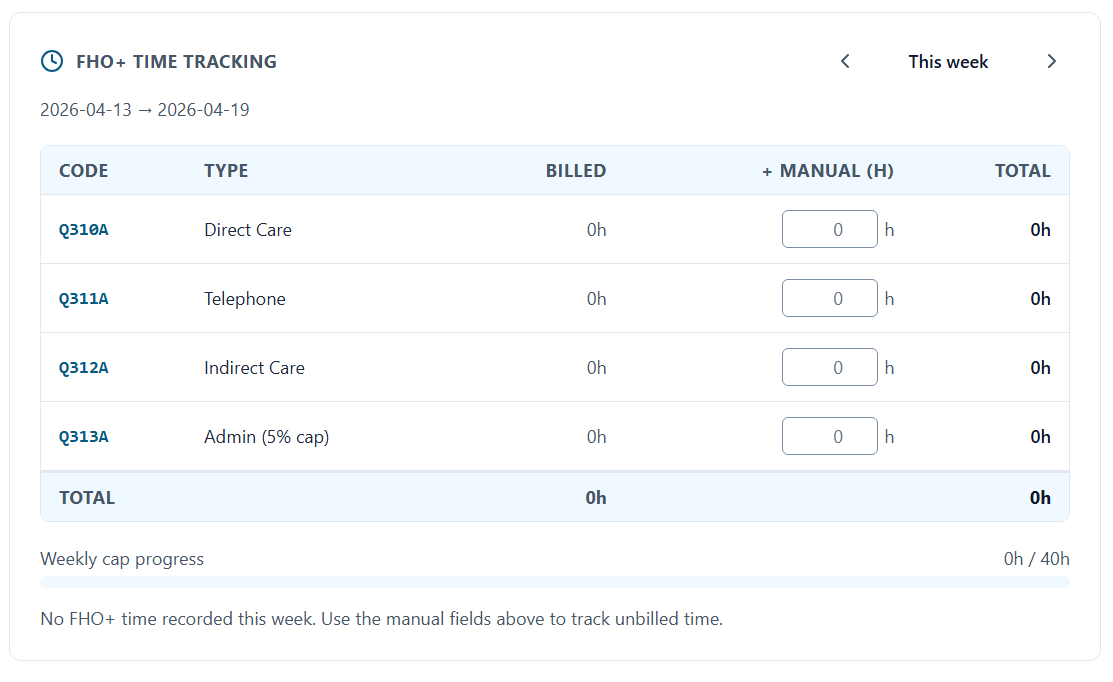This screenshot has height=682, width=1113.
Task: Click the TYPE column header
Action: click(x=226, y=170)
